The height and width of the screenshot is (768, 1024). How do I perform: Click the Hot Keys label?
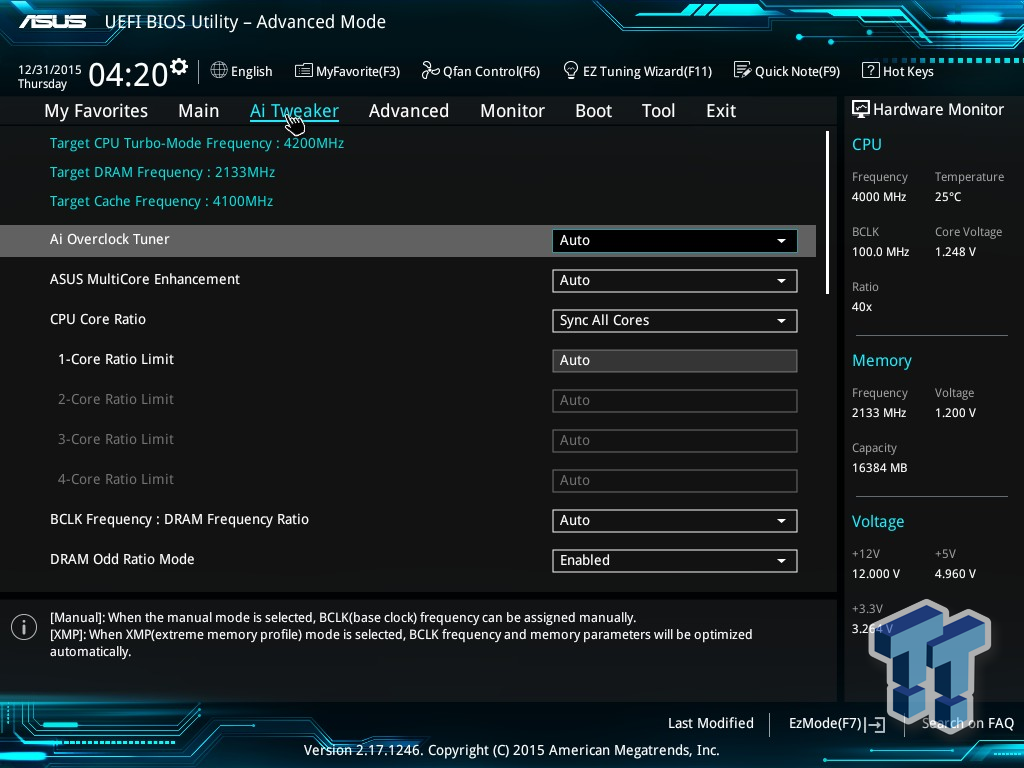[908, 71]
